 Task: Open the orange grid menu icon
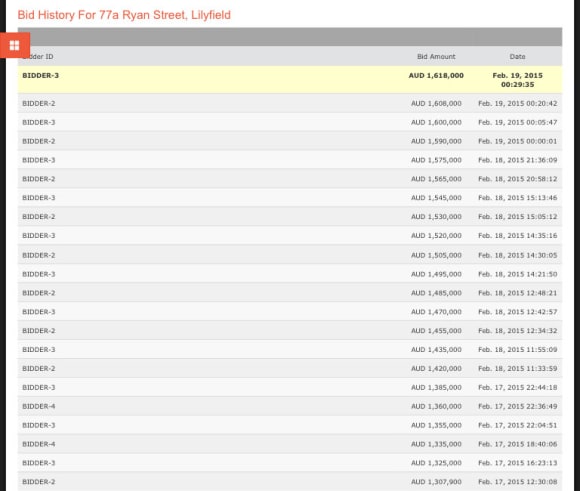15,45
